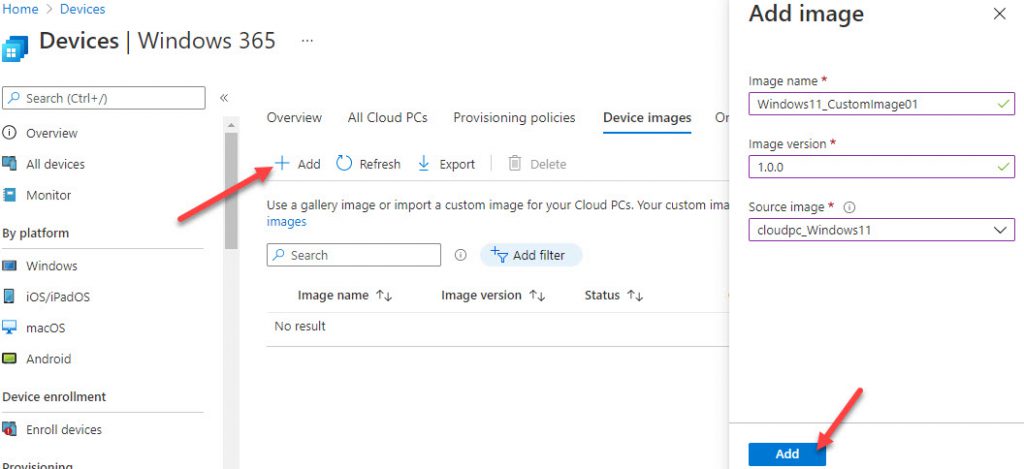
Task: Switch to the All Cloud PCs tab
Action: tap(387, 118)
